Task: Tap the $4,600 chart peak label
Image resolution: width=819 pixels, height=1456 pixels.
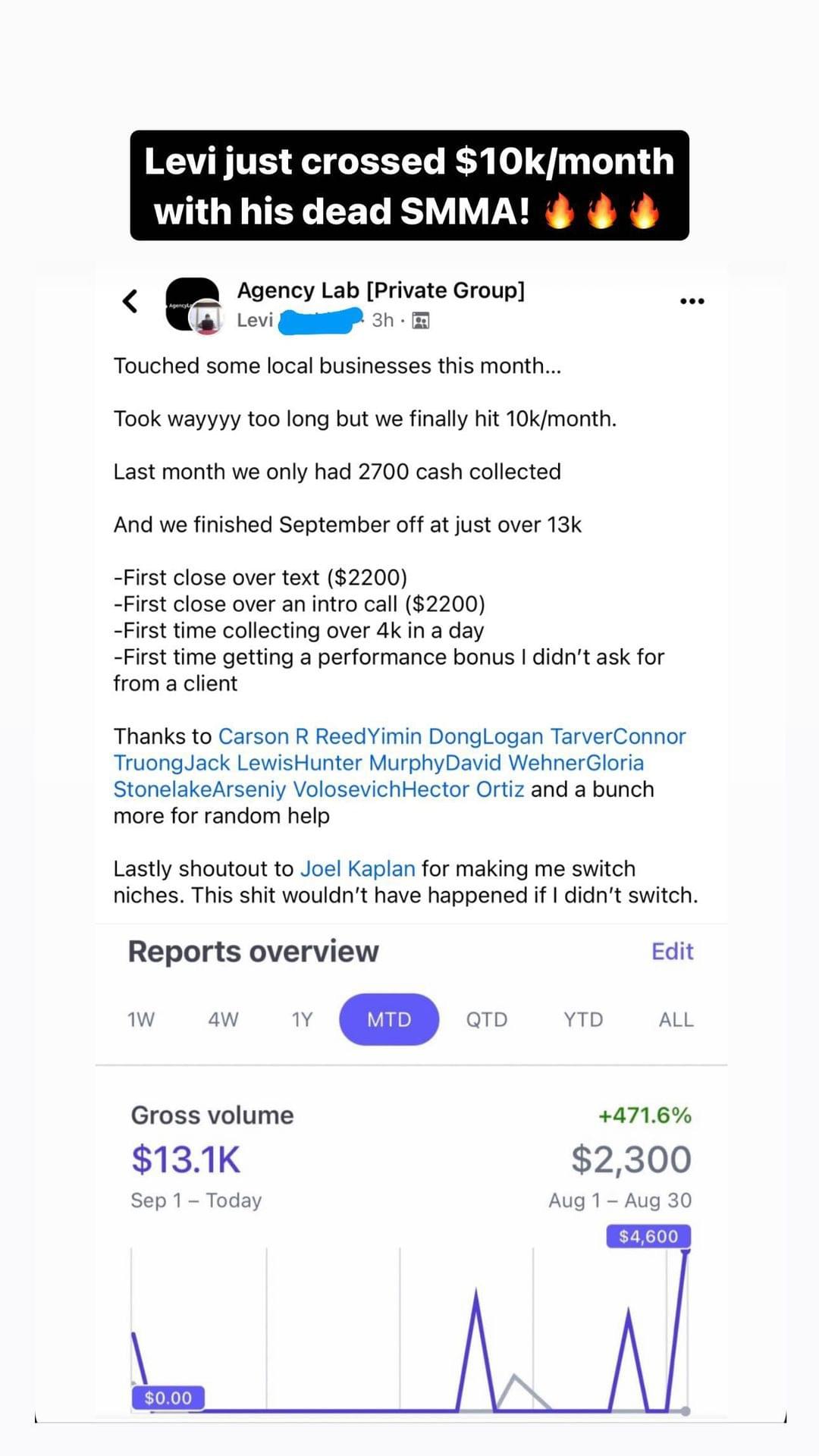Action: click(x=648, y=1236)
